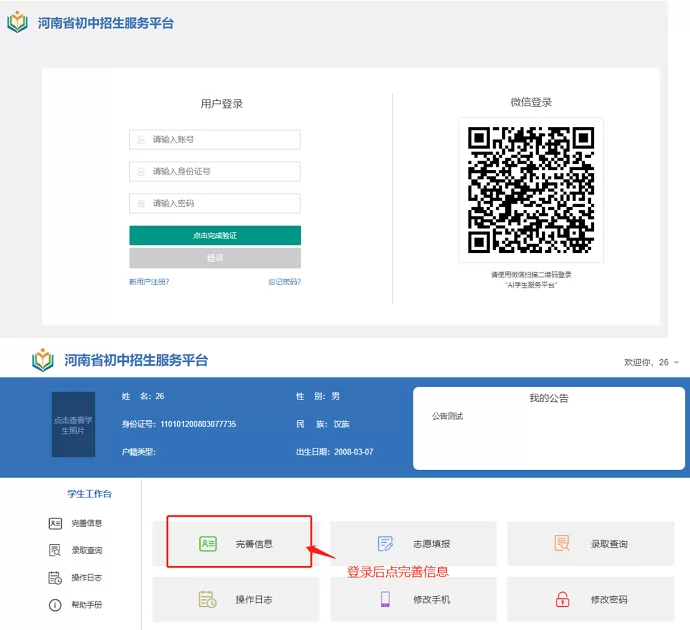Click the user icon in the account field
The height and width of the screenshot is (630, 690).
pyautogui.click(x=141, y=139)
